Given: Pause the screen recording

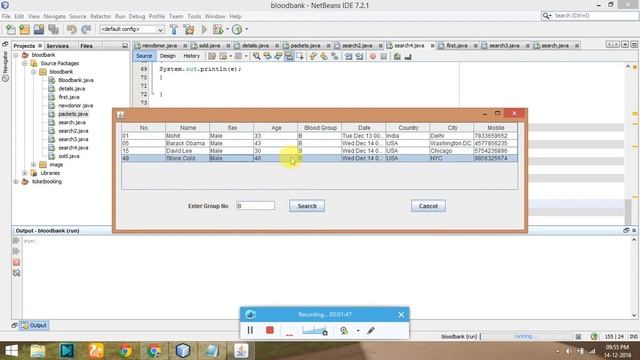Looking at the screenshot, I should (250, 330).
